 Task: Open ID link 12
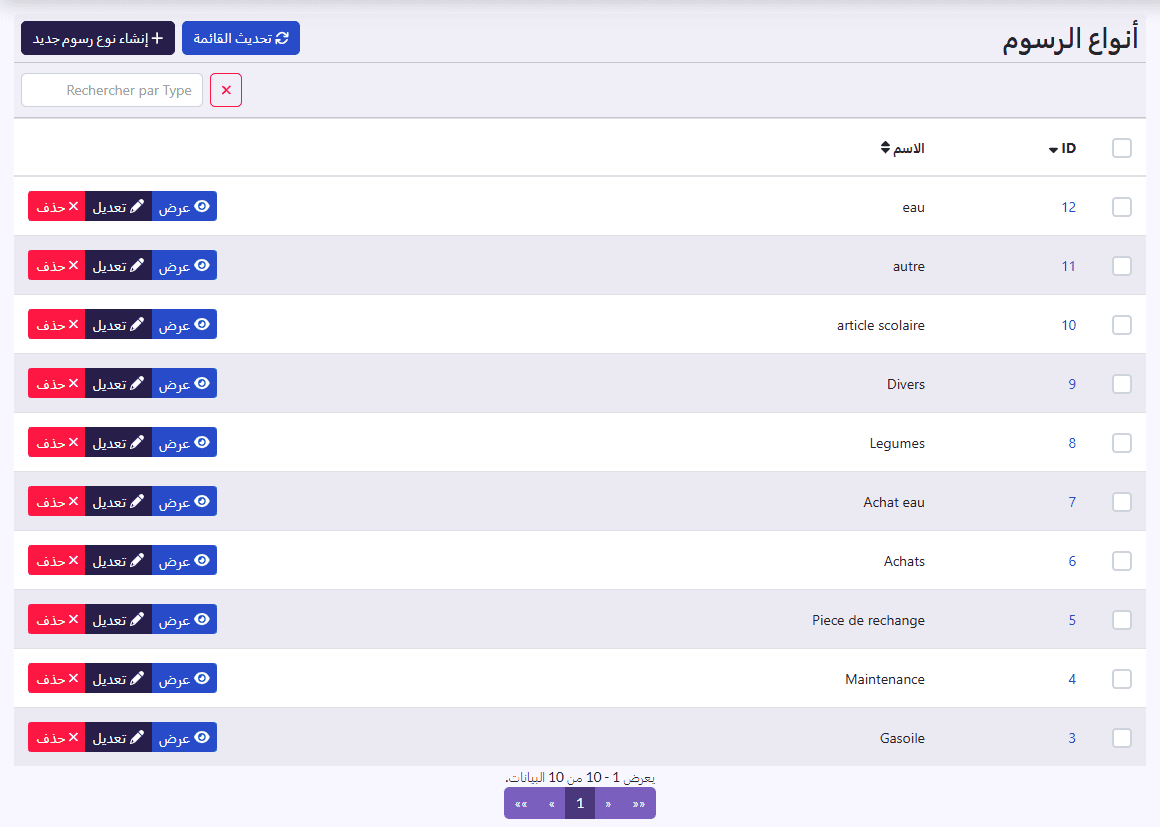click(x=1068, y=207)
